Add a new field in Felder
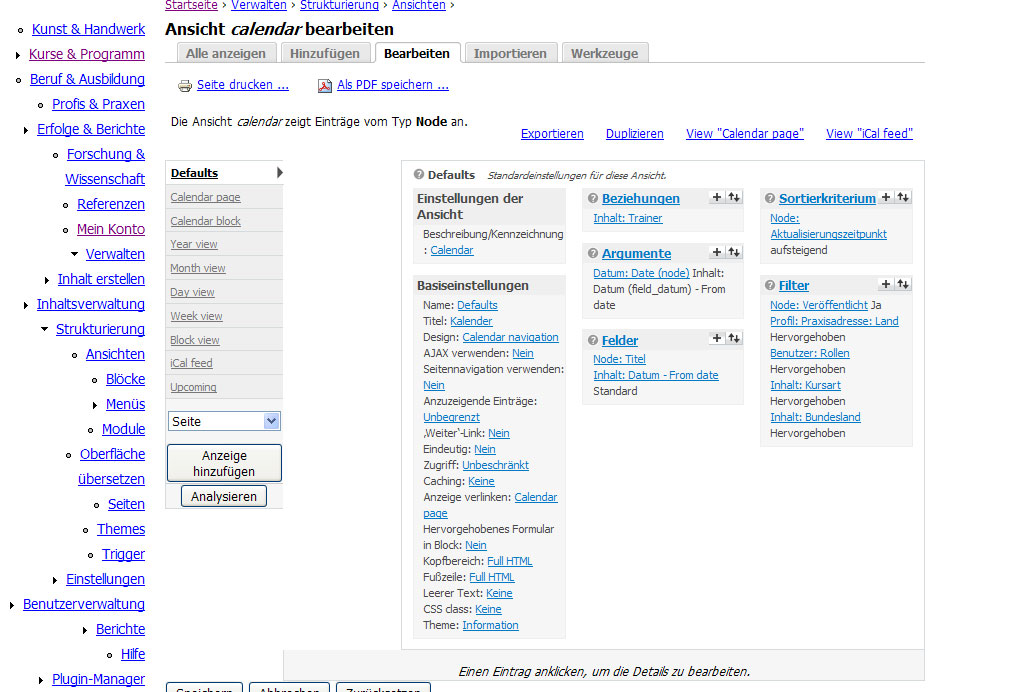1026x692 pixels. coord(717,339)
